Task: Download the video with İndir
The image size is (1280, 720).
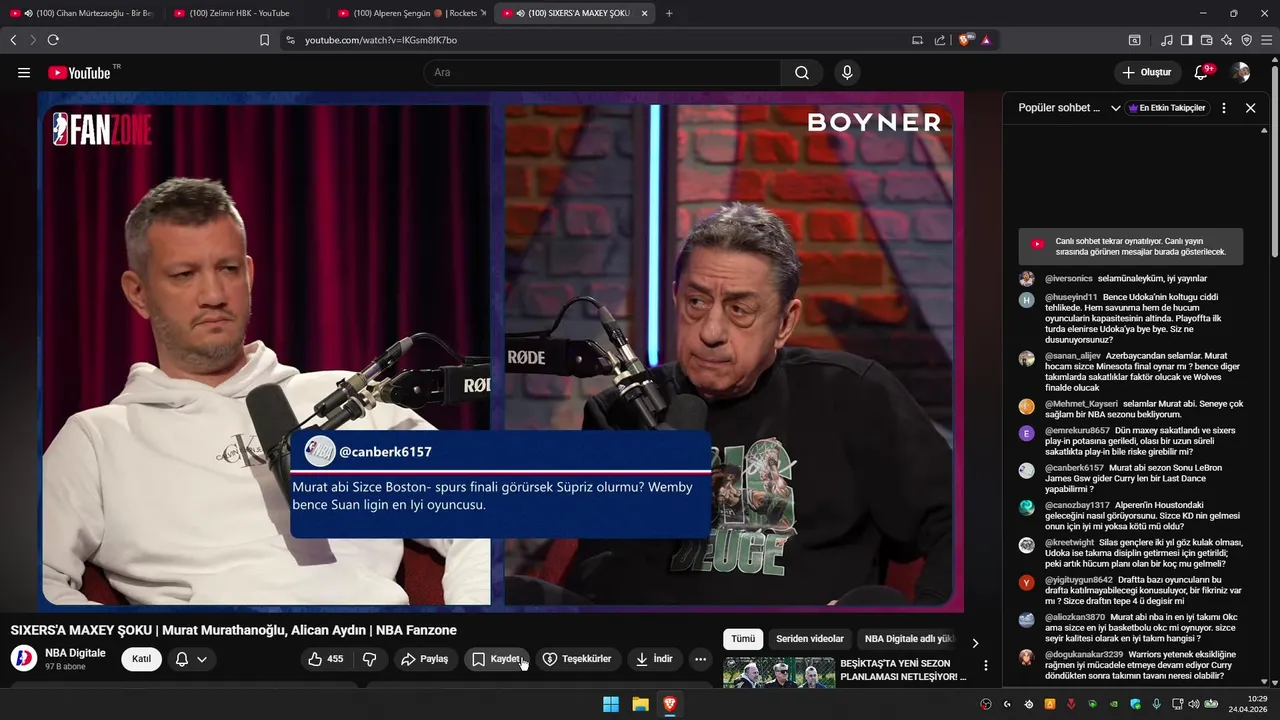Action: (x=654, y=659)
